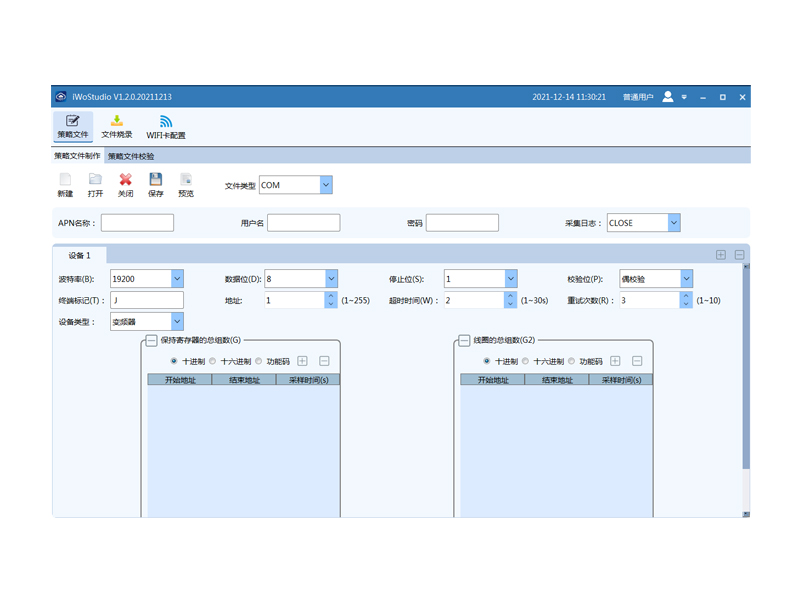The height and width of the screenshot is (600, 800).
Task: Select 十六进制 radio in group (G)
Action: coord(213,361)
